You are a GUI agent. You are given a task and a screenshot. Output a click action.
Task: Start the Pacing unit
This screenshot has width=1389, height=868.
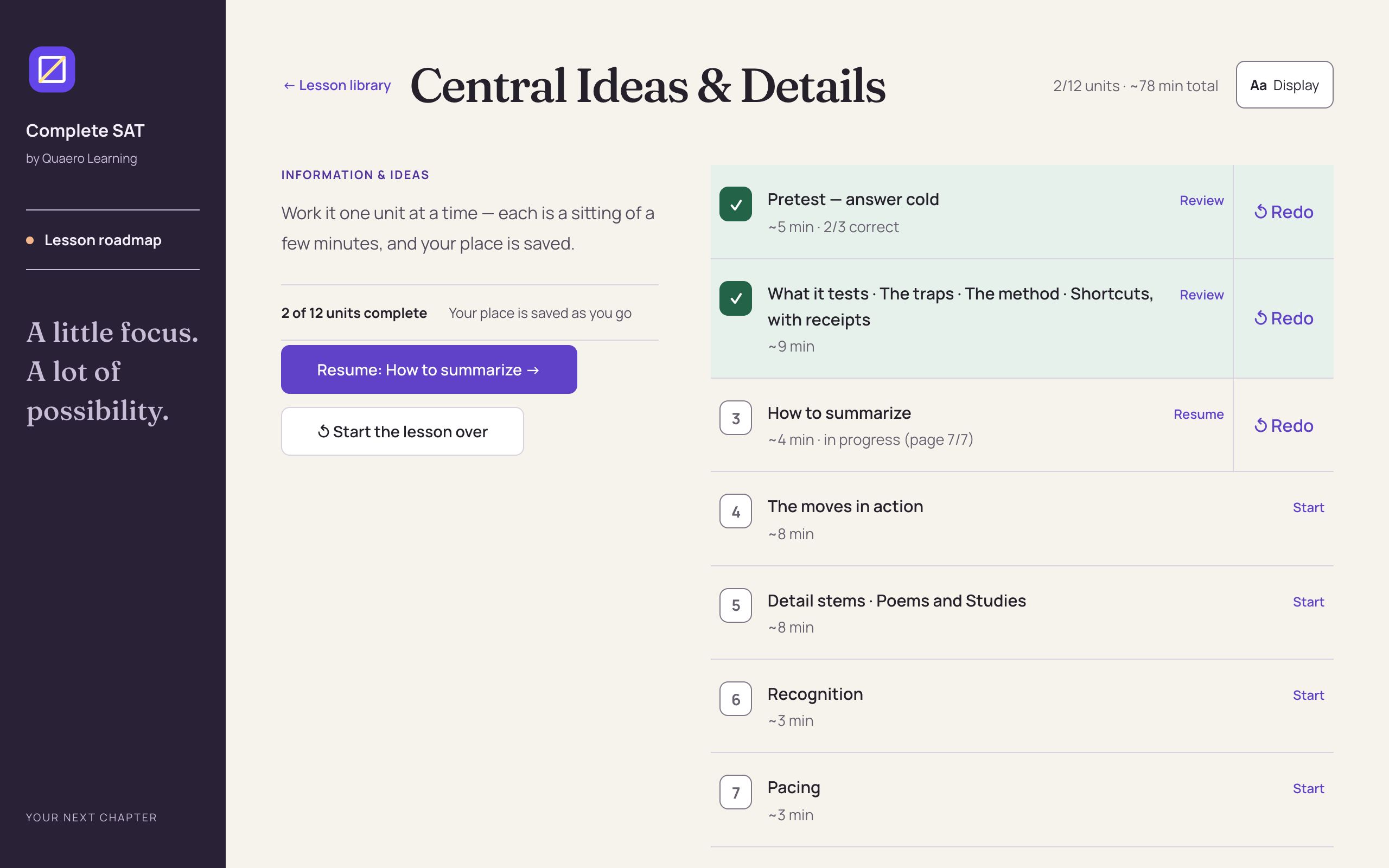1308,788
